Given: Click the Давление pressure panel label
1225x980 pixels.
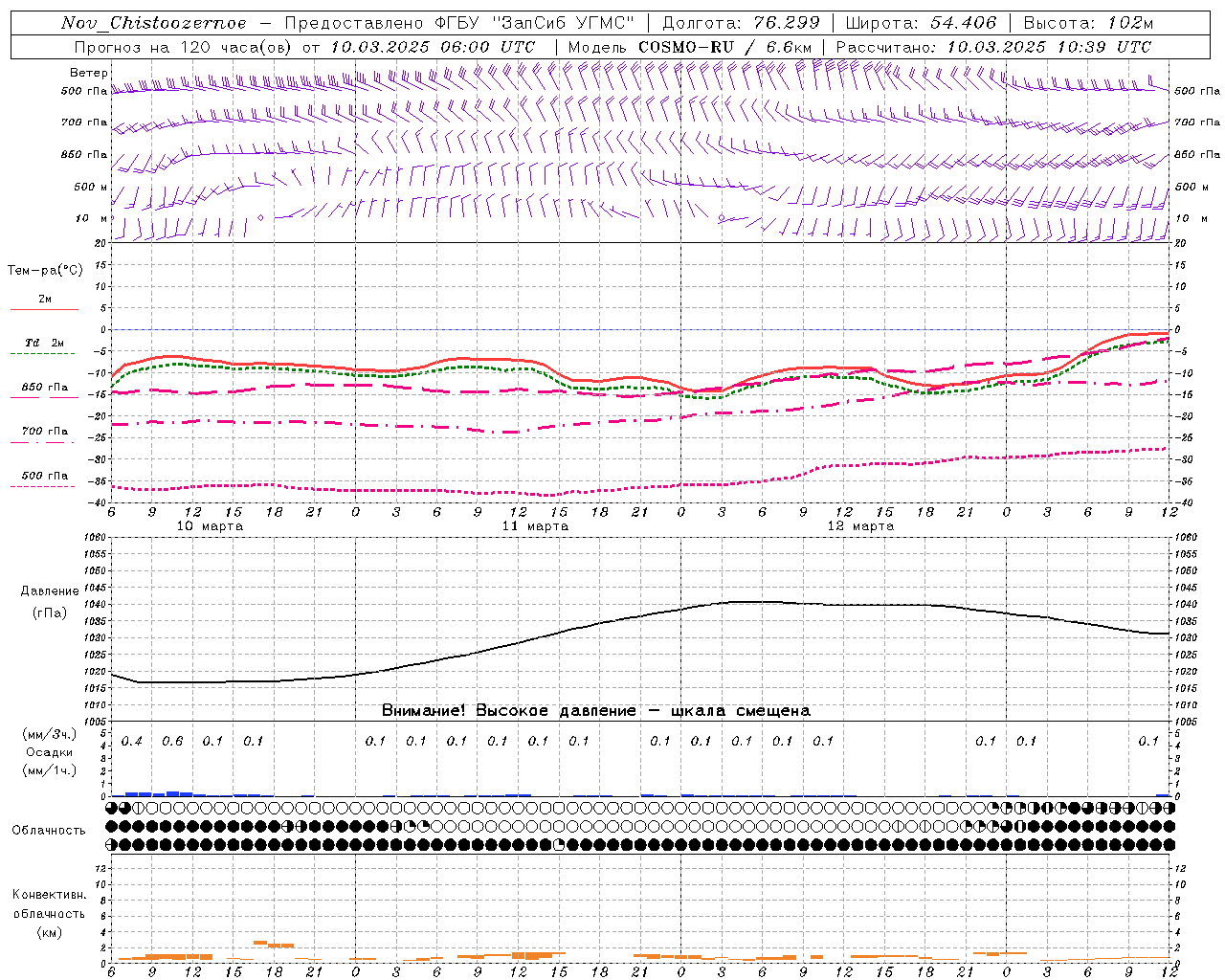Looking at the screenshot, I should (50, 591).
